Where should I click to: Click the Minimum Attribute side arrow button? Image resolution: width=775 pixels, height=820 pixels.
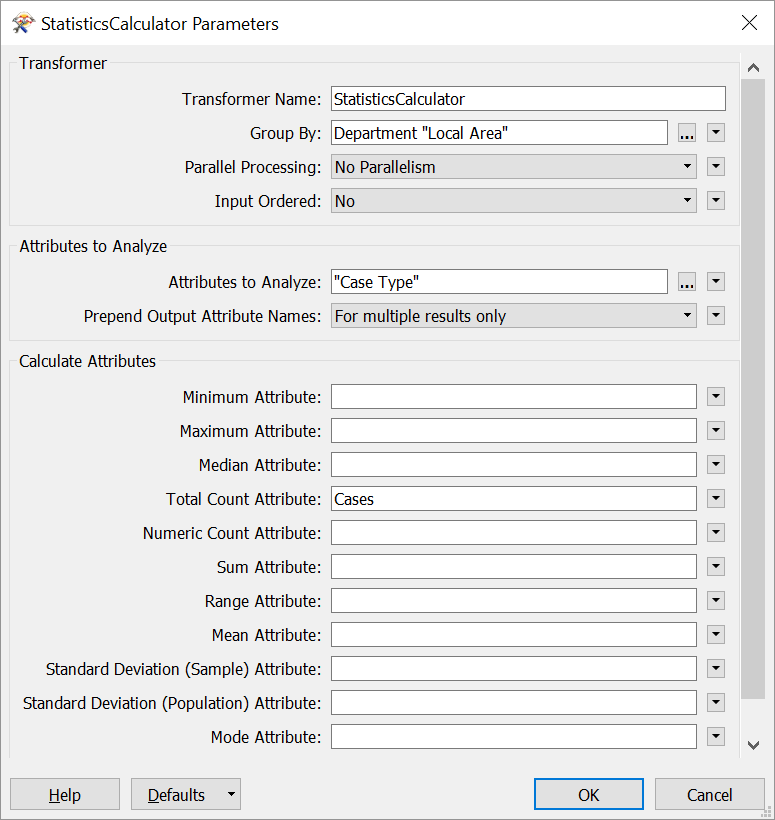715,397
